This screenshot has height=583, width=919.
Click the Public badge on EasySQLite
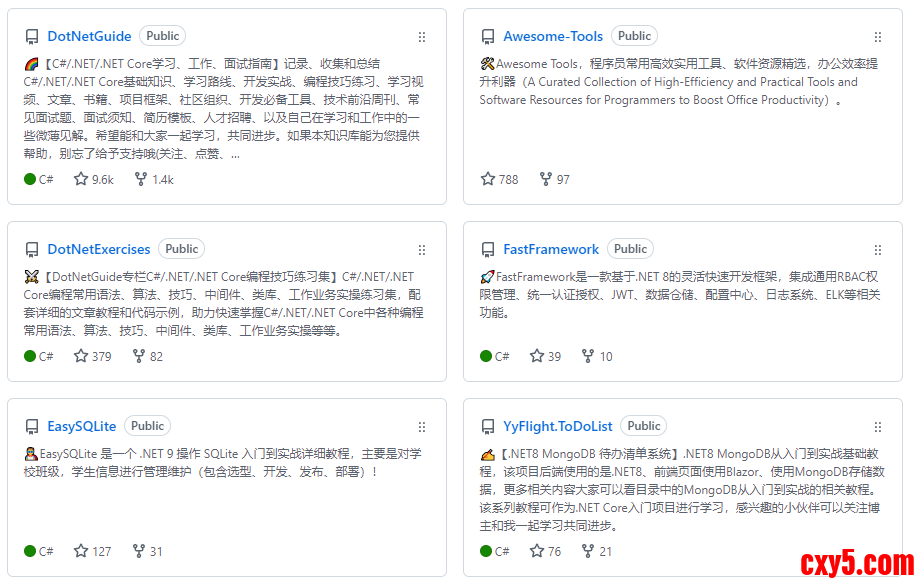point(147,426)
